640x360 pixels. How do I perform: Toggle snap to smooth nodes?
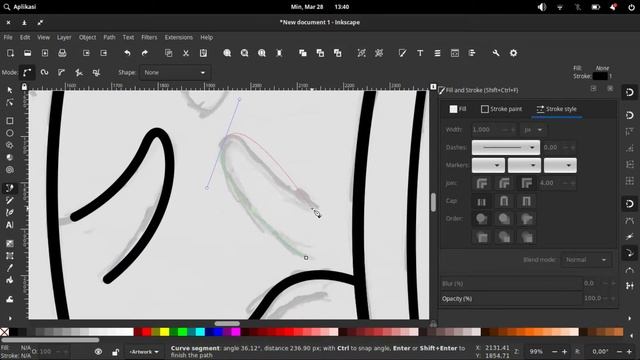click(630, 270)
